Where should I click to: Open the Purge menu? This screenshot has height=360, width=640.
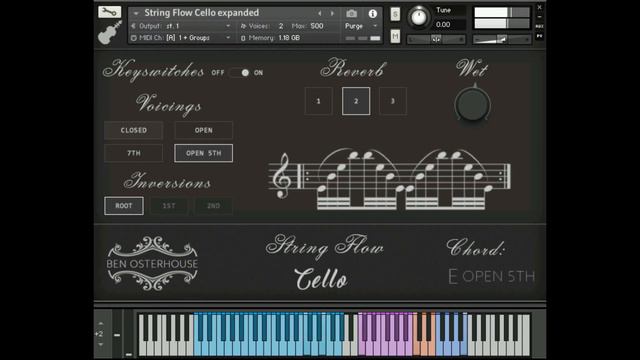coord(361,26)
